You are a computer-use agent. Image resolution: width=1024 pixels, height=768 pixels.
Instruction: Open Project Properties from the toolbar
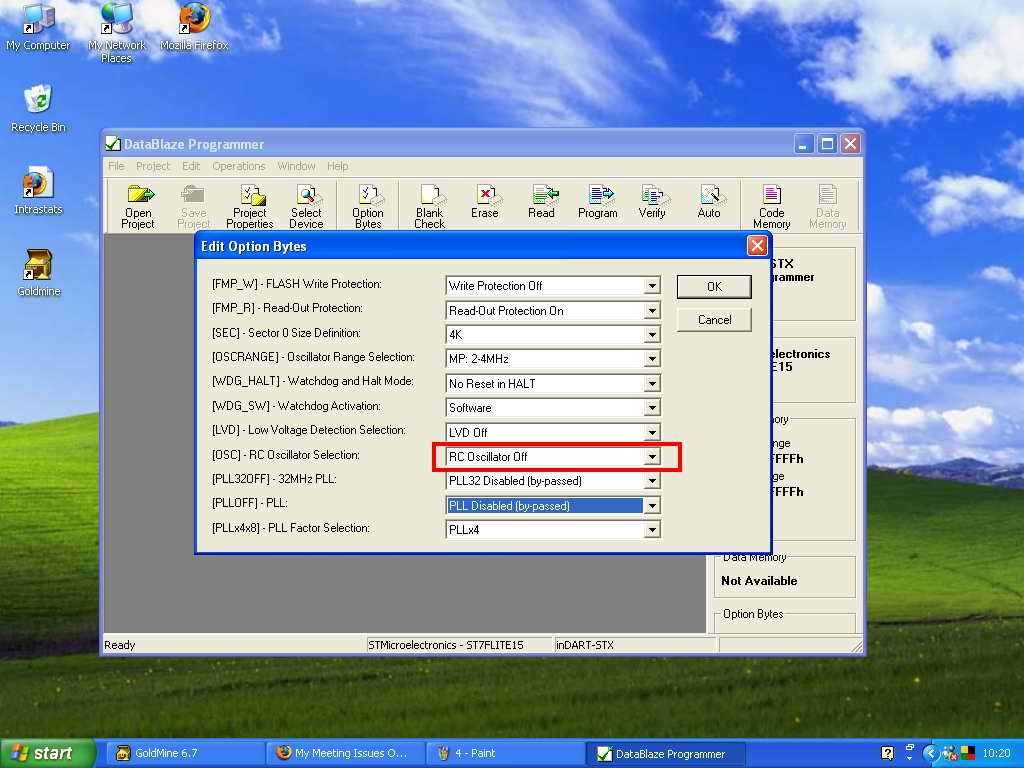click(x=250, y=205)
